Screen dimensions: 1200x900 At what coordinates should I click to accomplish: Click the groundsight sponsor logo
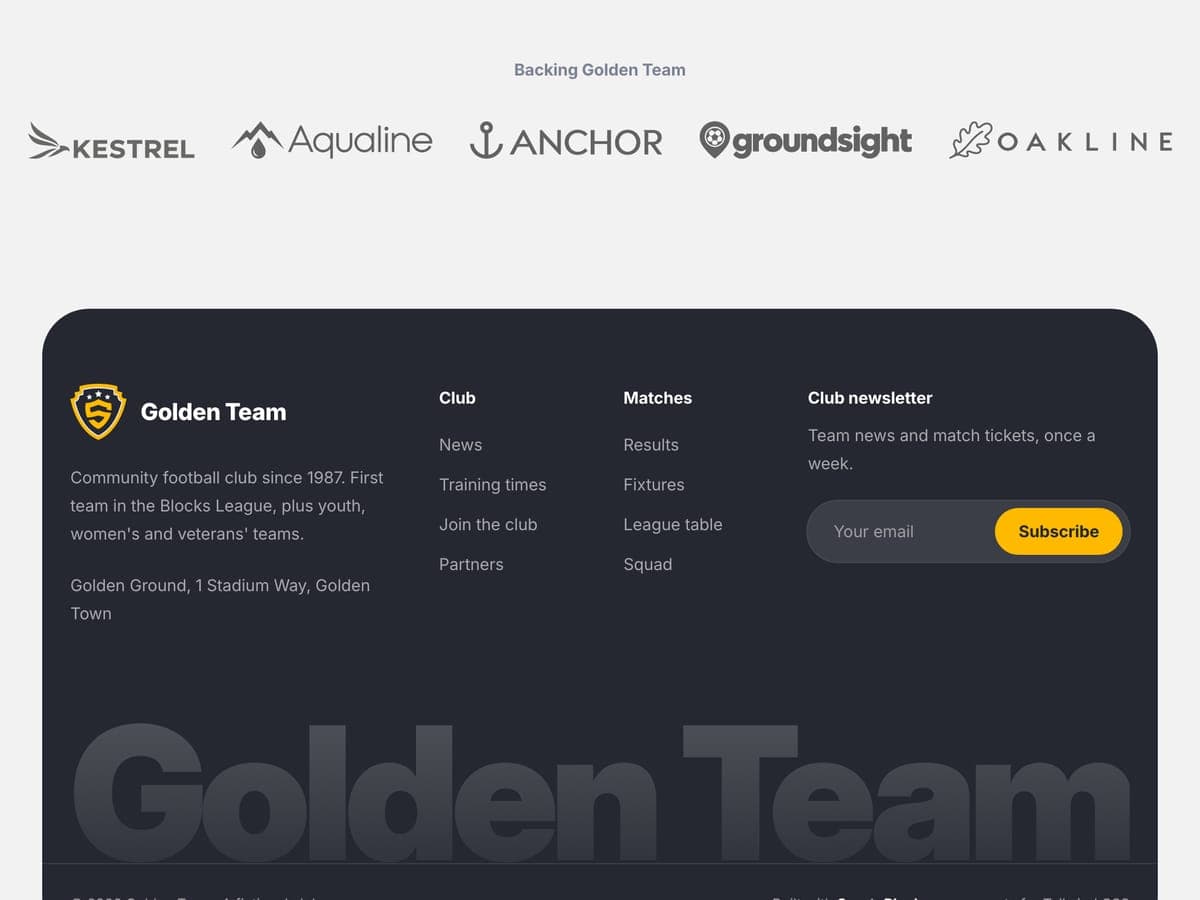(x=806, y=141)
